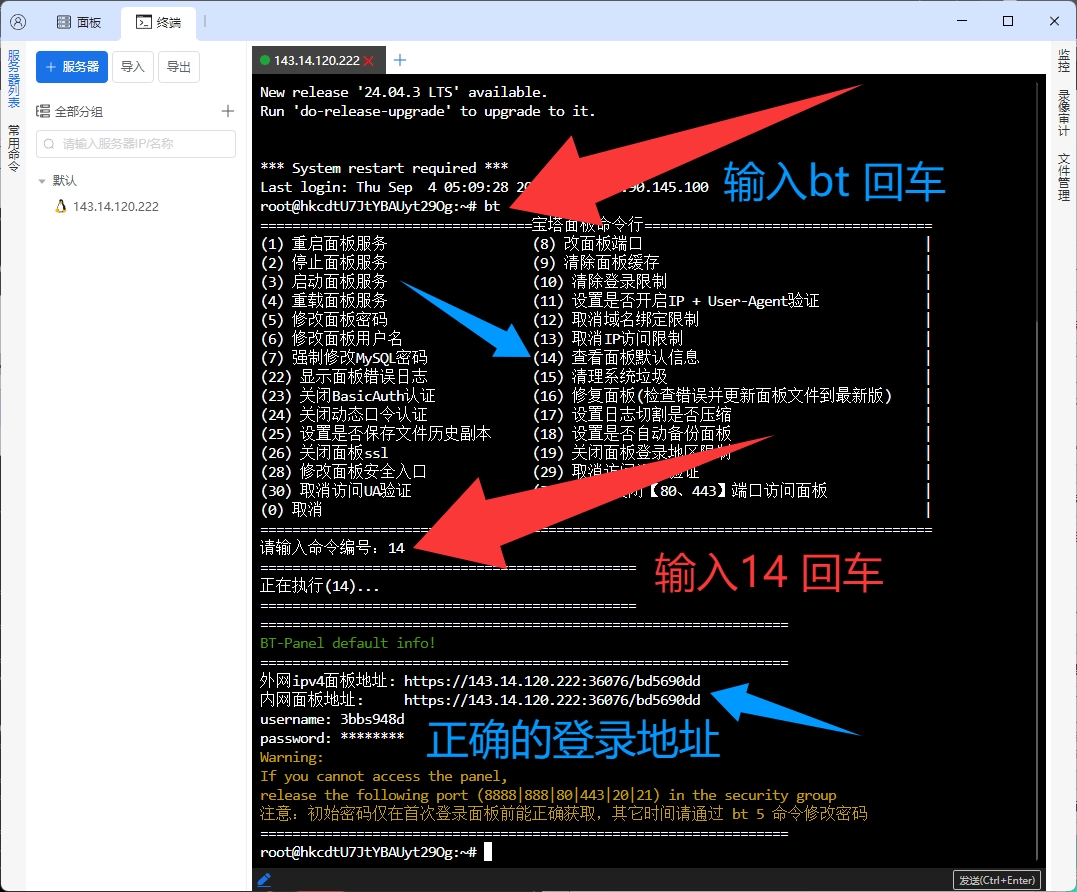Viewport: 1077px width, 892px height.
Task: Collapse the 默认 group
Action: click(x=42, y=181)
